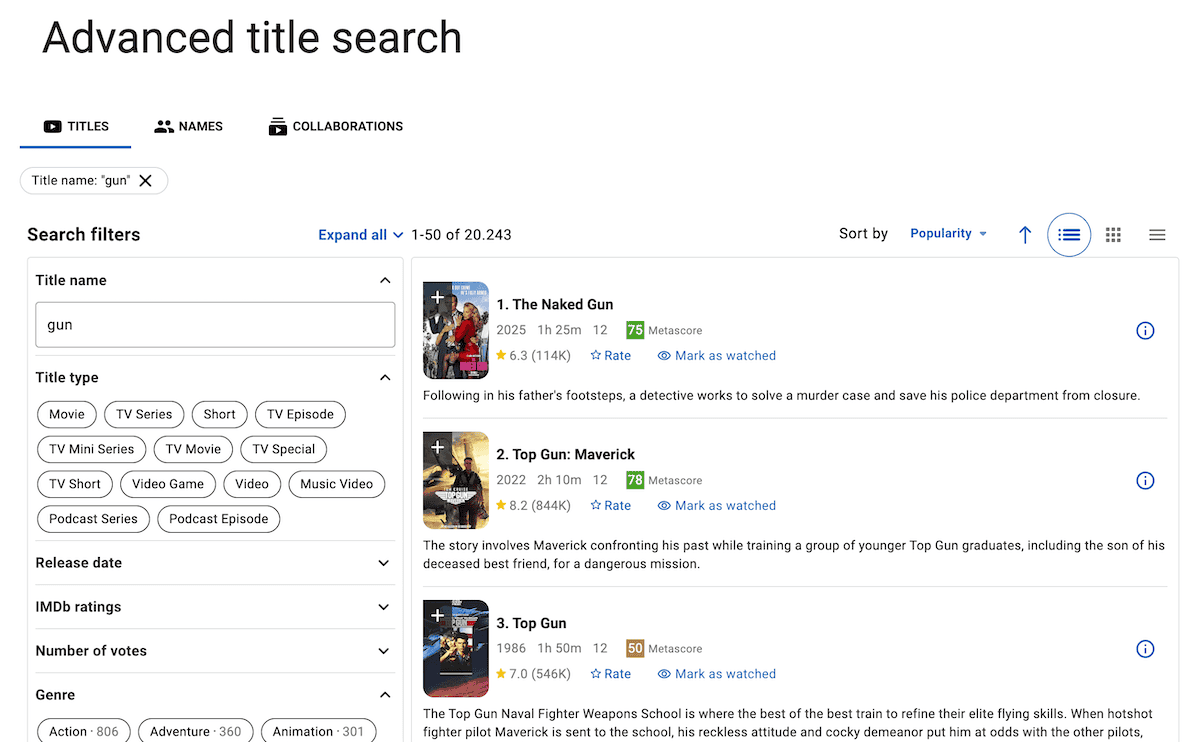The image size is (1200, 742).
Task: Click the star Rate button for Top Gun
Action: [610, 674]
